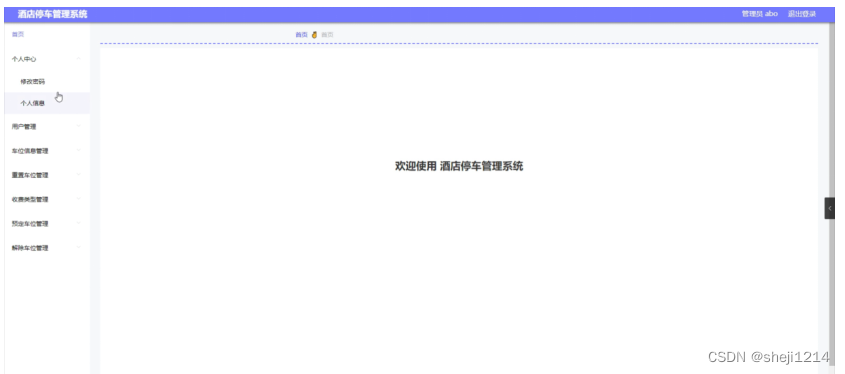845x374 pixels.
Task: Click the grey current 首页 breadcrumb
Action: coord(327,34)
